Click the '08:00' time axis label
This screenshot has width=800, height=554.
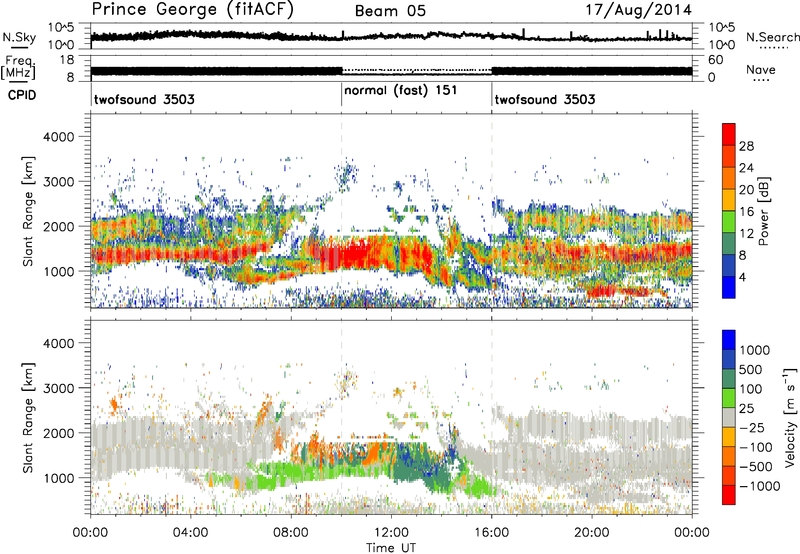click(291, 533)
